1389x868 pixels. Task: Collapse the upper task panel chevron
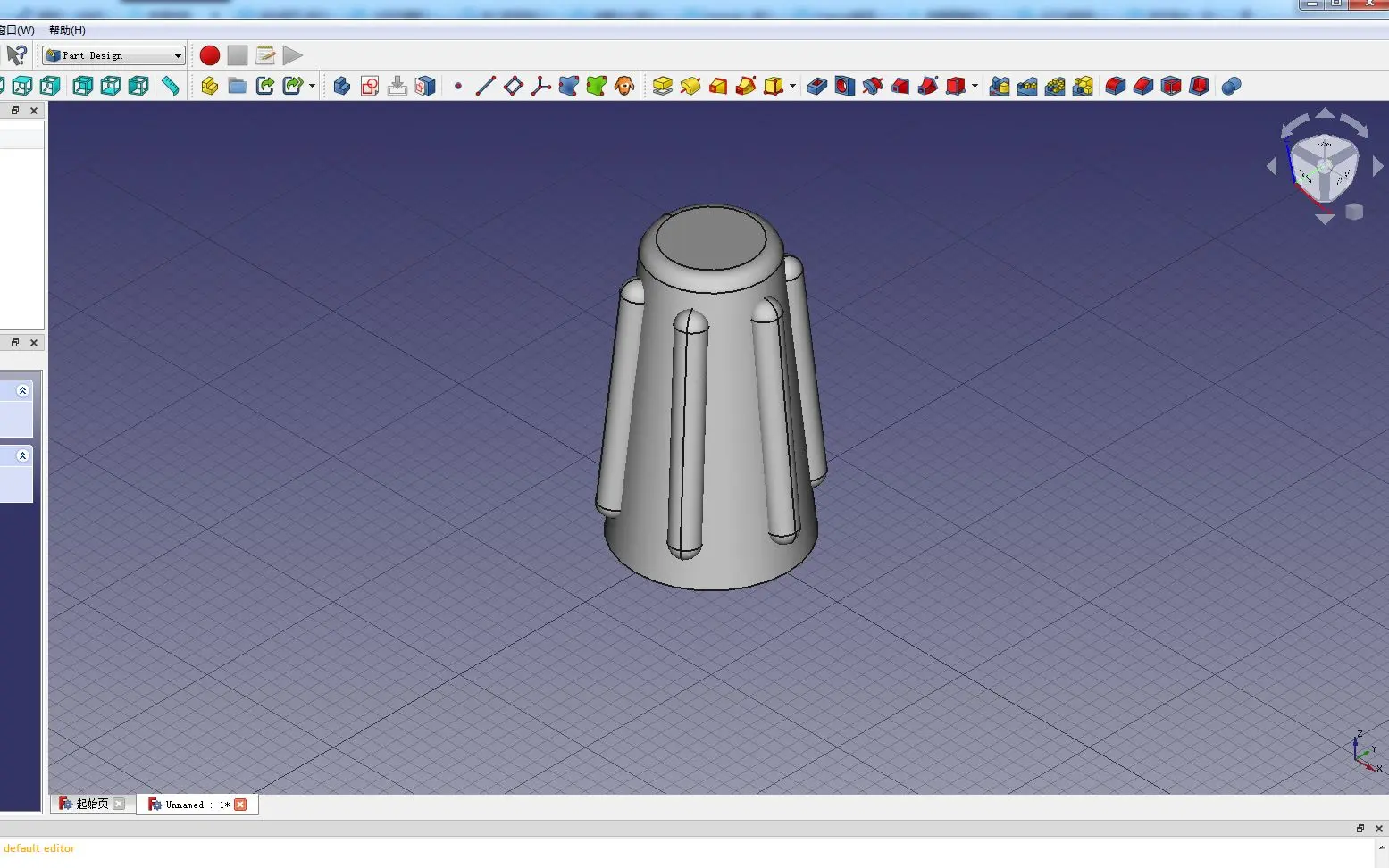23,390
